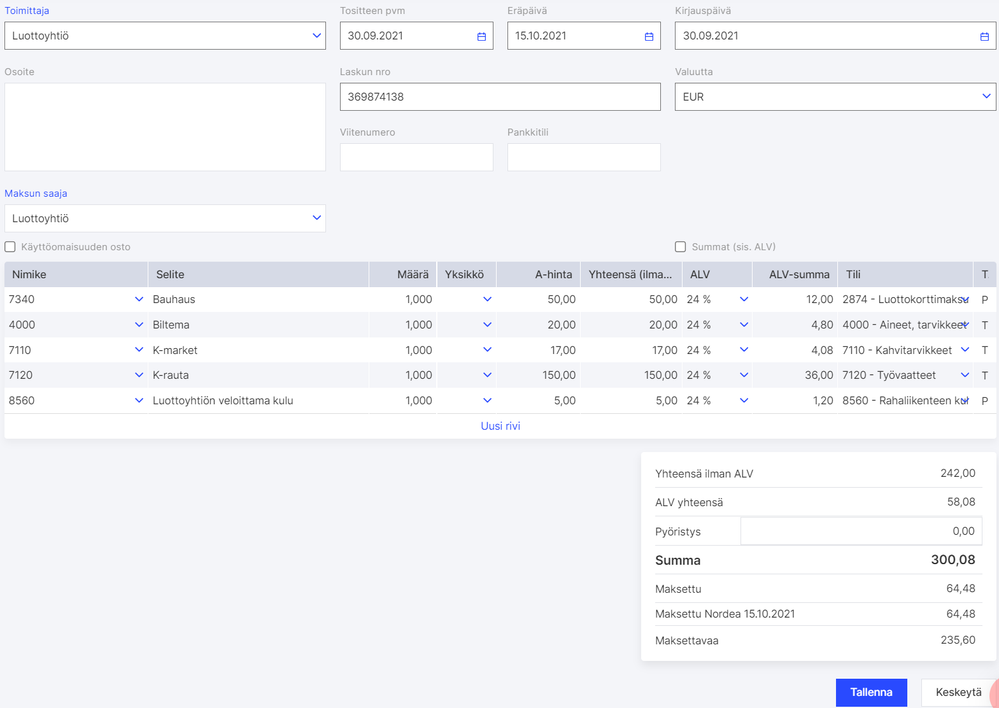Image resolution: width=999 pixels, height=708 pixels.
Task: Click calendar icon in Kirjauspäivä field
Action: [x=984, y=36]
